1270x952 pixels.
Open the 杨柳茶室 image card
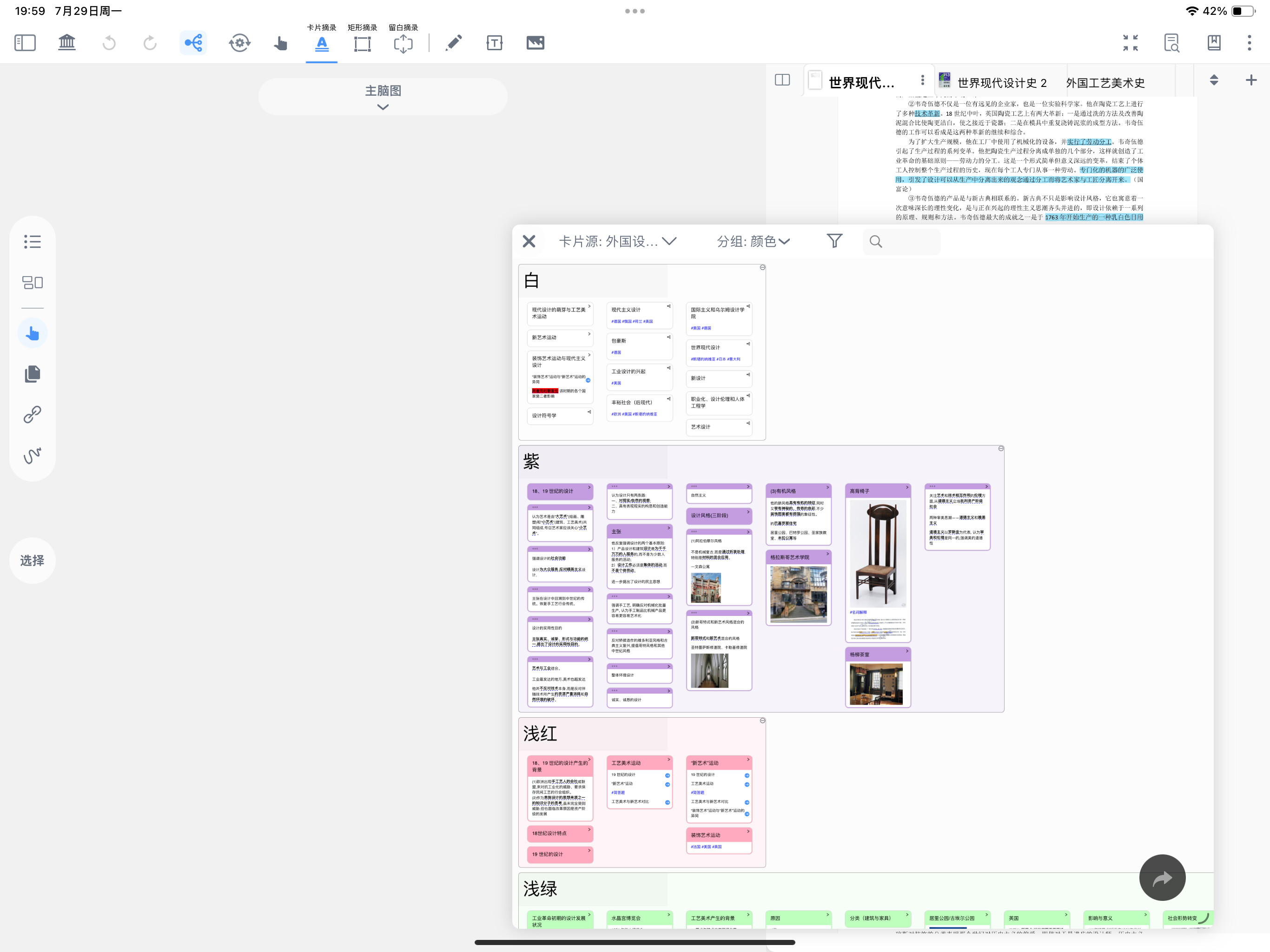click(878, 678)
